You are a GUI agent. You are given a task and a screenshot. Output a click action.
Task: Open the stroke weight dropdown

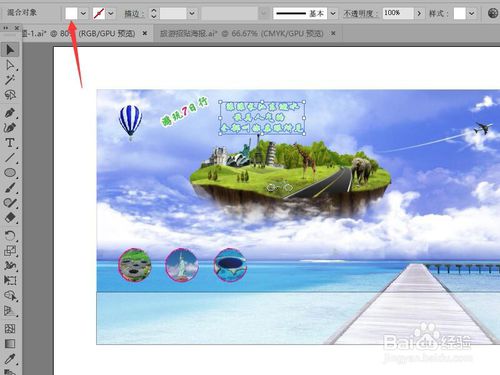pyautogui.click(x=192, y=13)
